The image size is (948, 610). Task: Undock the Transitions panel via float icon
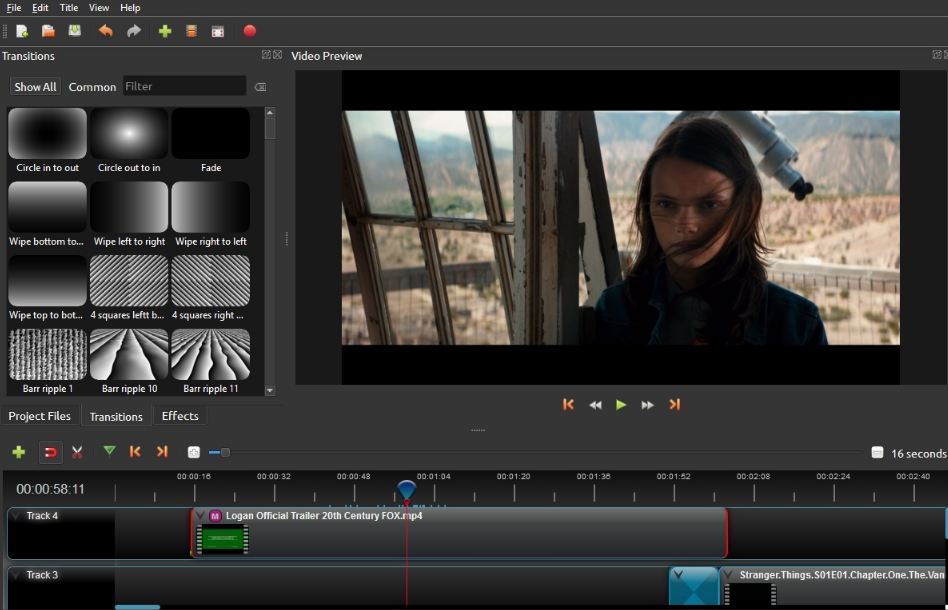(266, 55)
